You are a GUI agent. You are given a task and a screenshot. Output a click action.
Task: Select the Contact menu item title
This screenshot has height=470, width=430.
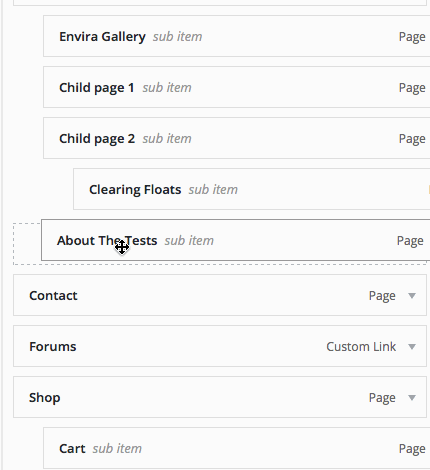pos(53,296)
